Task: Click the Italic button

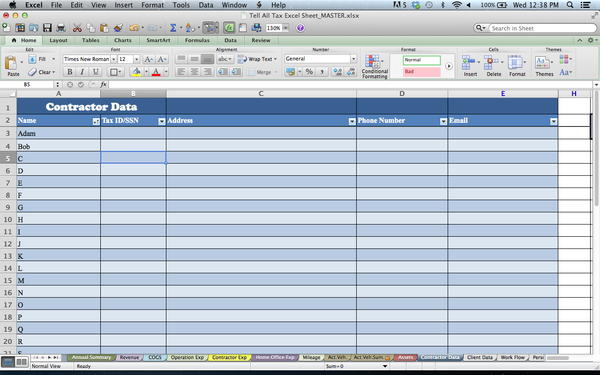Action: 82,72
